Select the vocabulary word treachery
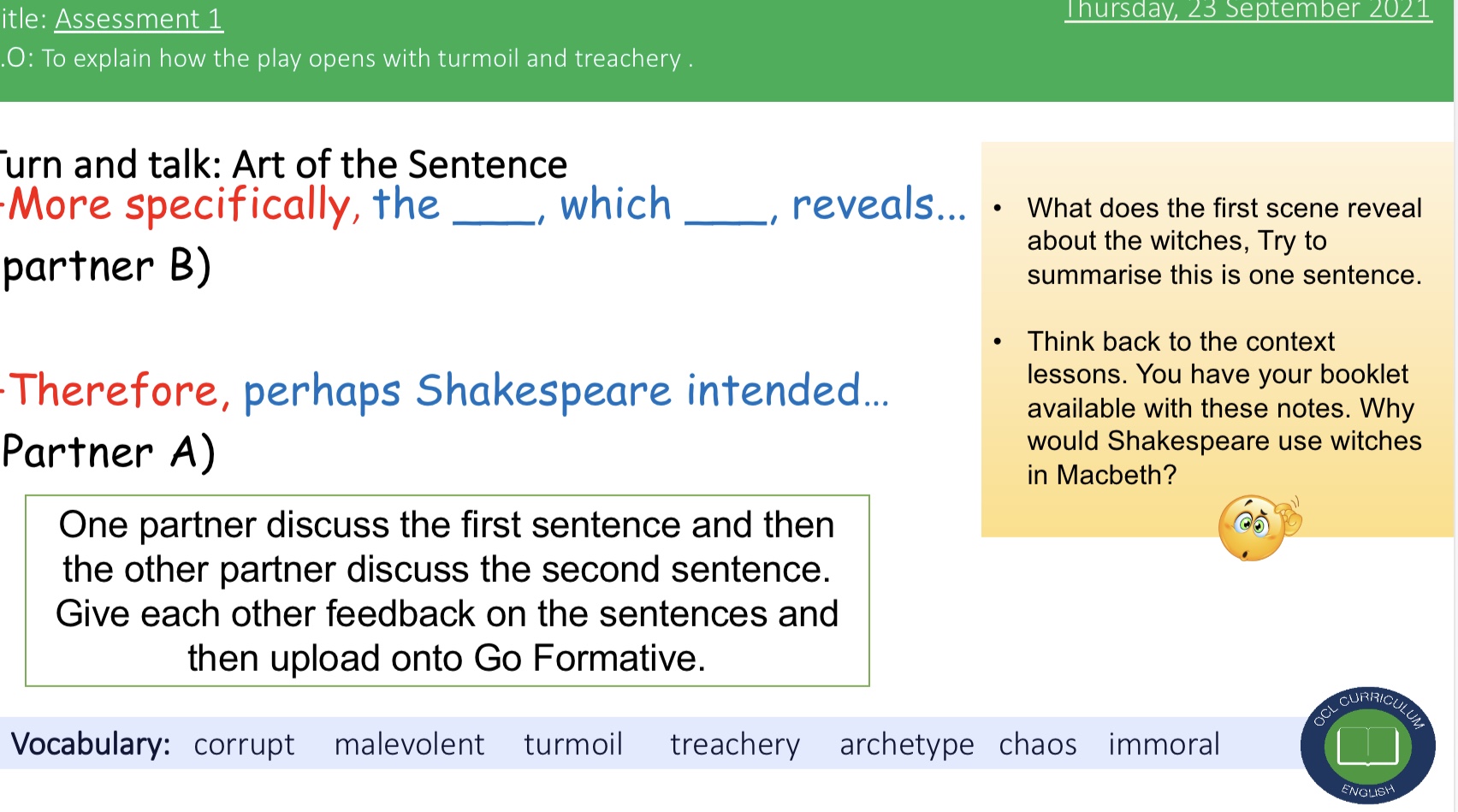The image size is (1458, 812). 734,744
